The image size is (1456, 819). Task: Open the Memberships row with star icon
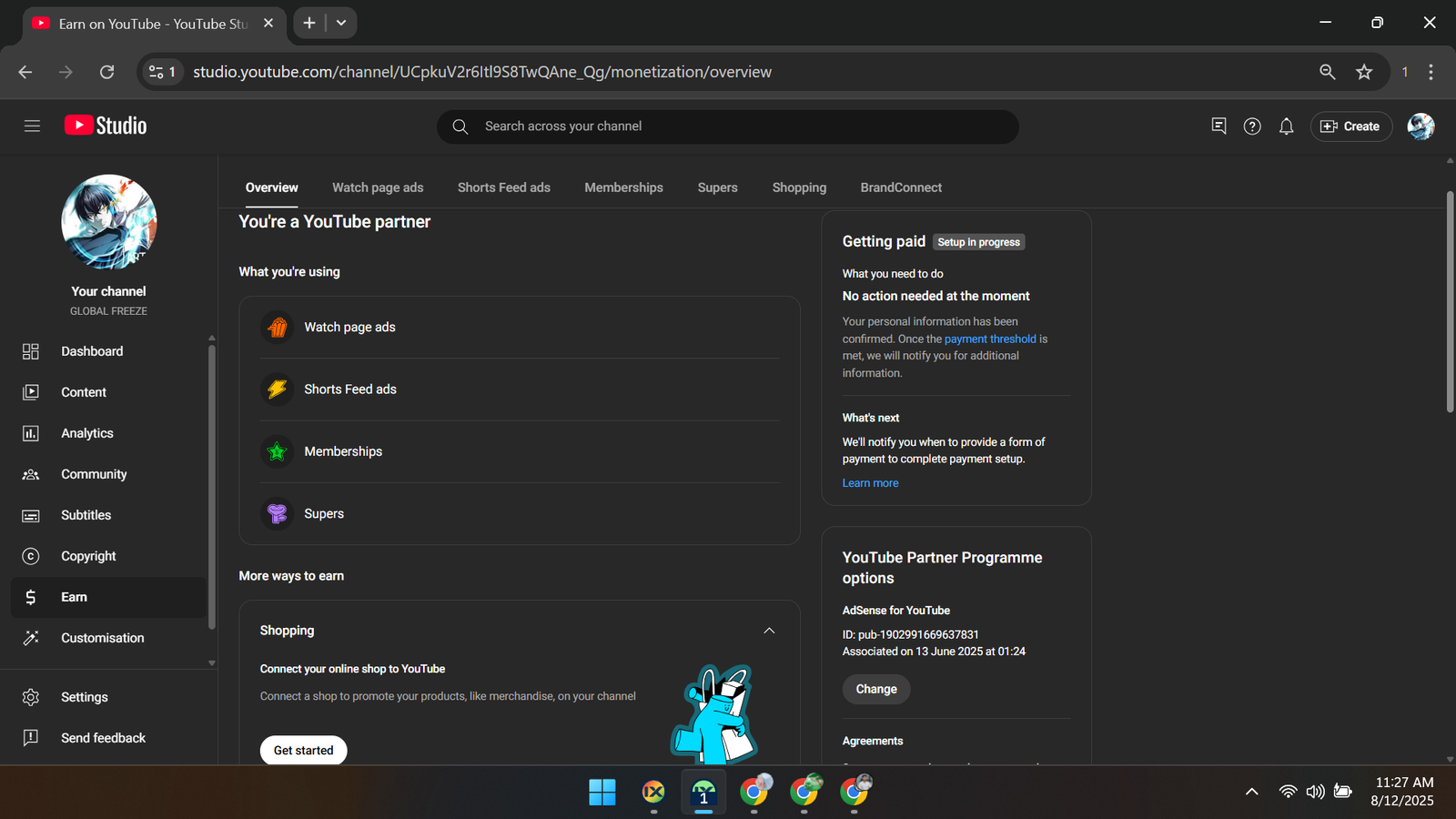pyautogui.click(x=519, y=451)
